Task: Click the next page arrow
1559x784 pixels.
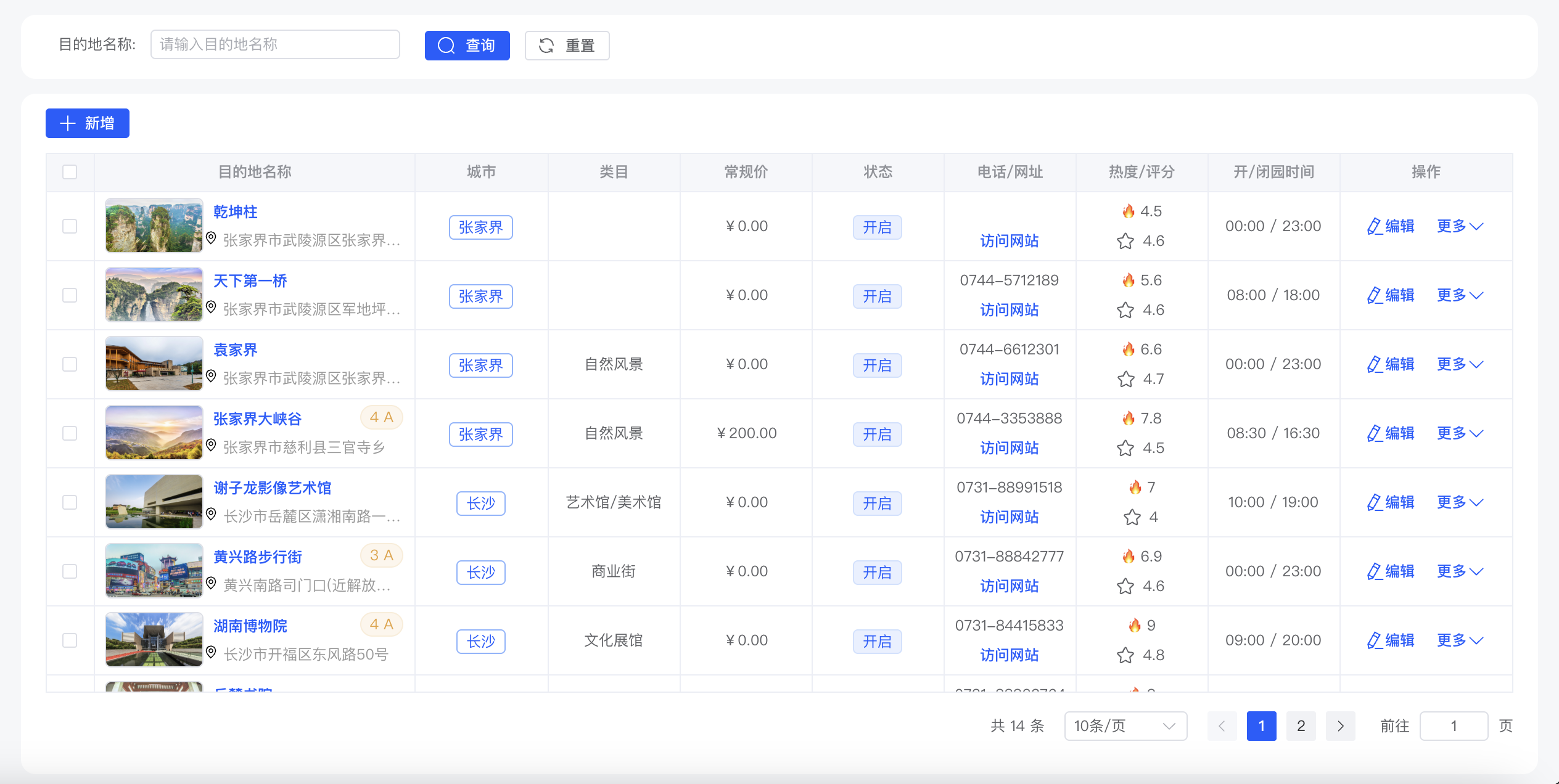Action: coord(1340,726)
